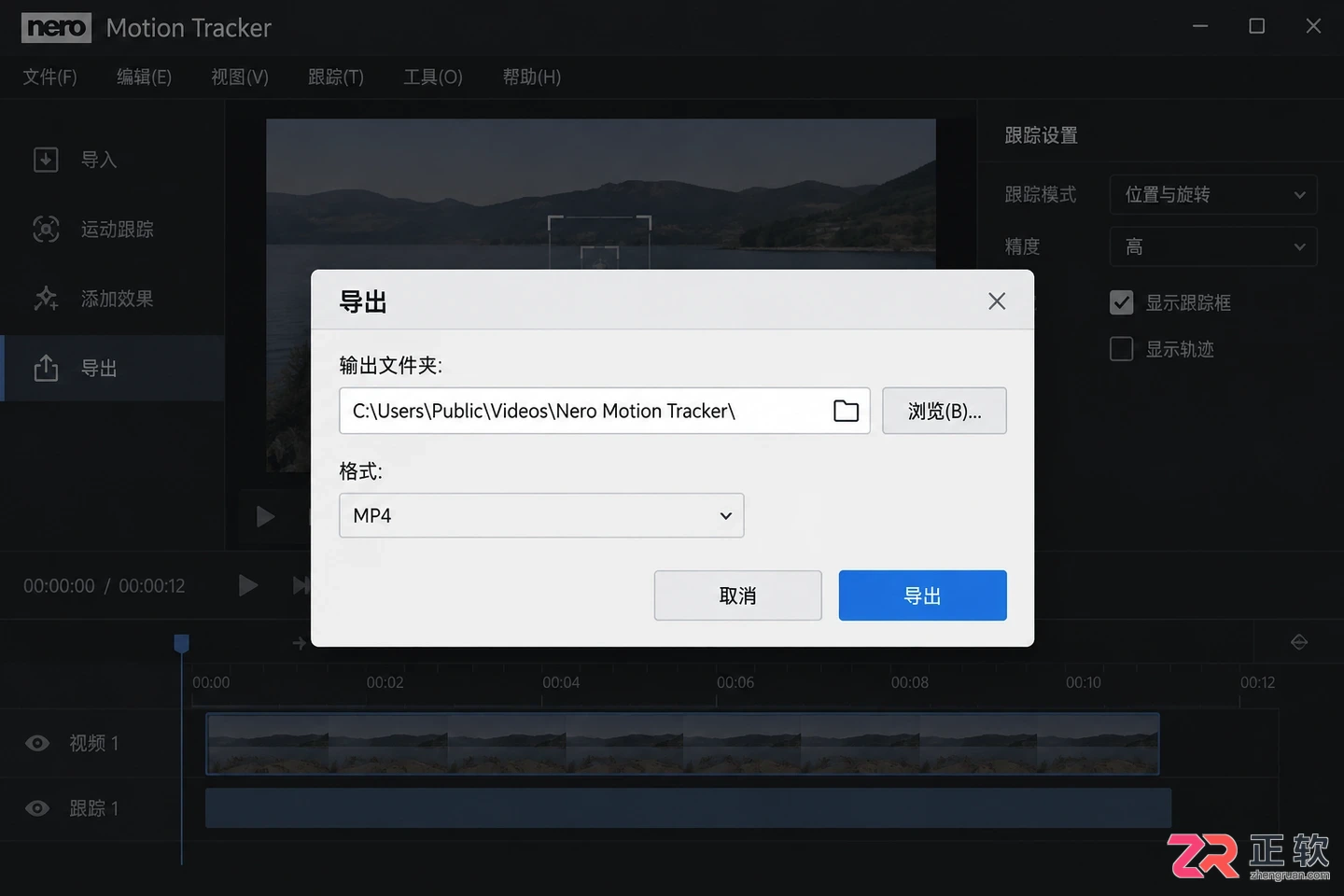Click the 00:00:00 current timecode
1344x896 pixels.
[59, 586]
